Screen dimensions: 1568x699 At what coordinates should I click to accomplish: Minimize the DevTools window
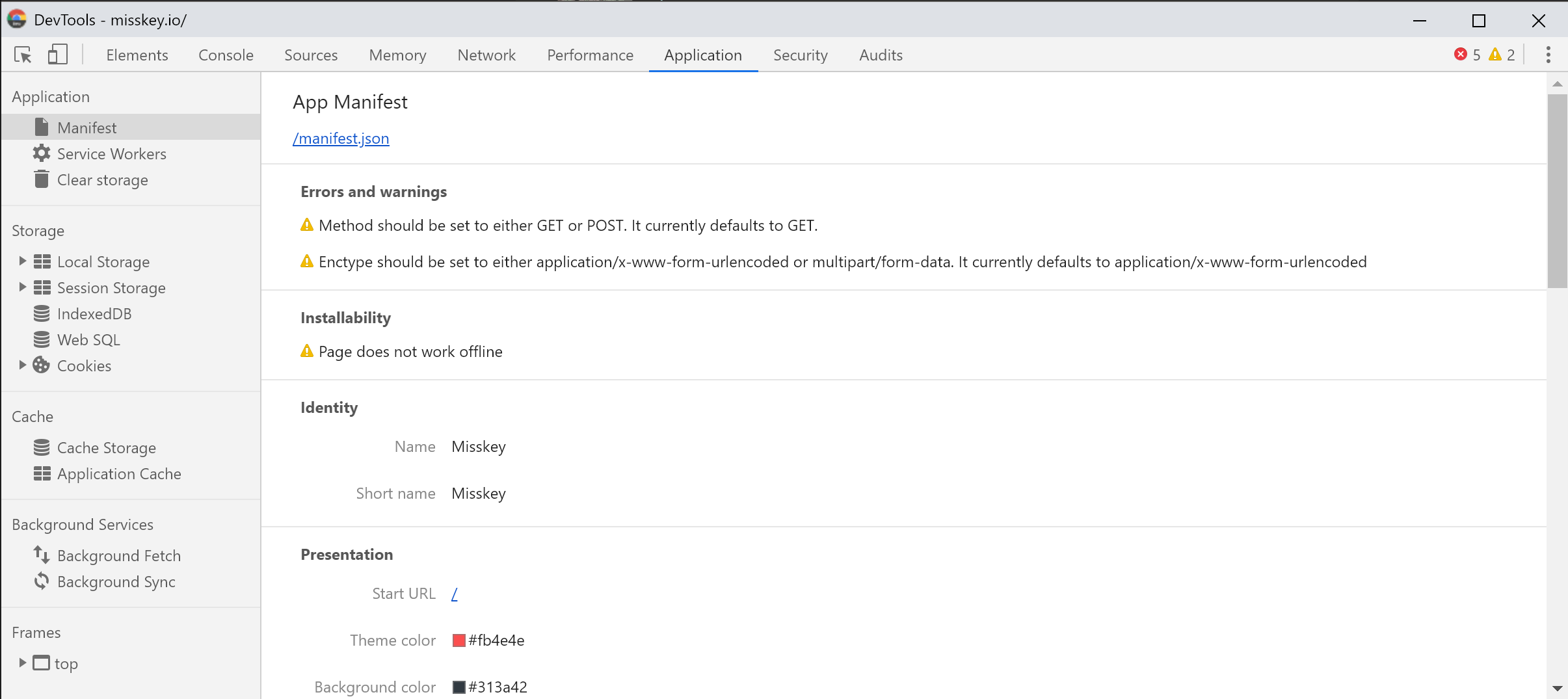tap(1420, 21)
